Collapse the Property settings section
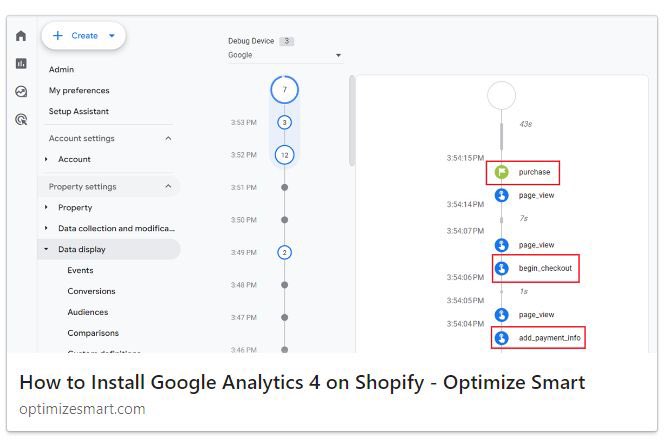The height and width of the screenshot is (442, 664). 169,186
